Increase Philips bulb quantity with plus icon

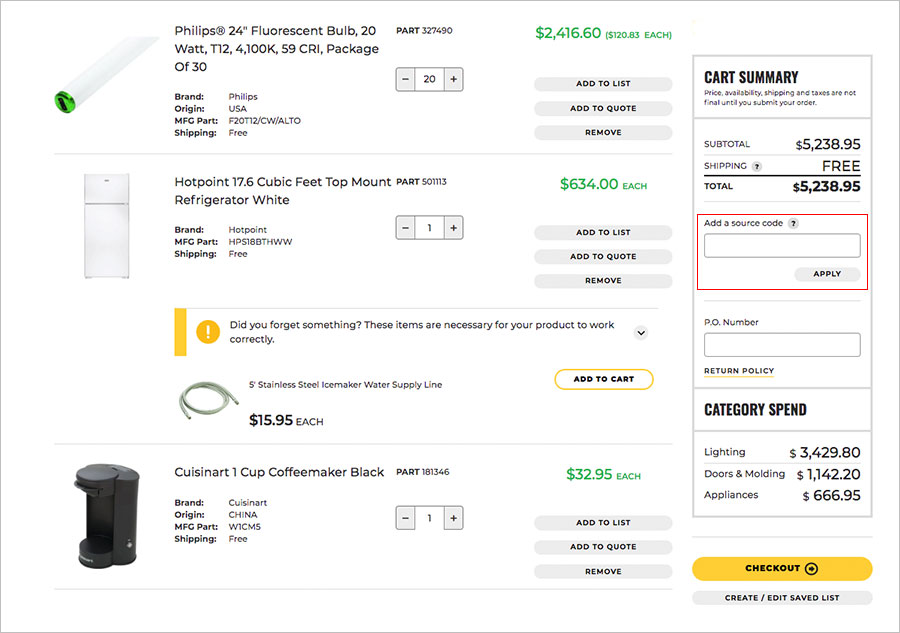(x=453, y=78)
